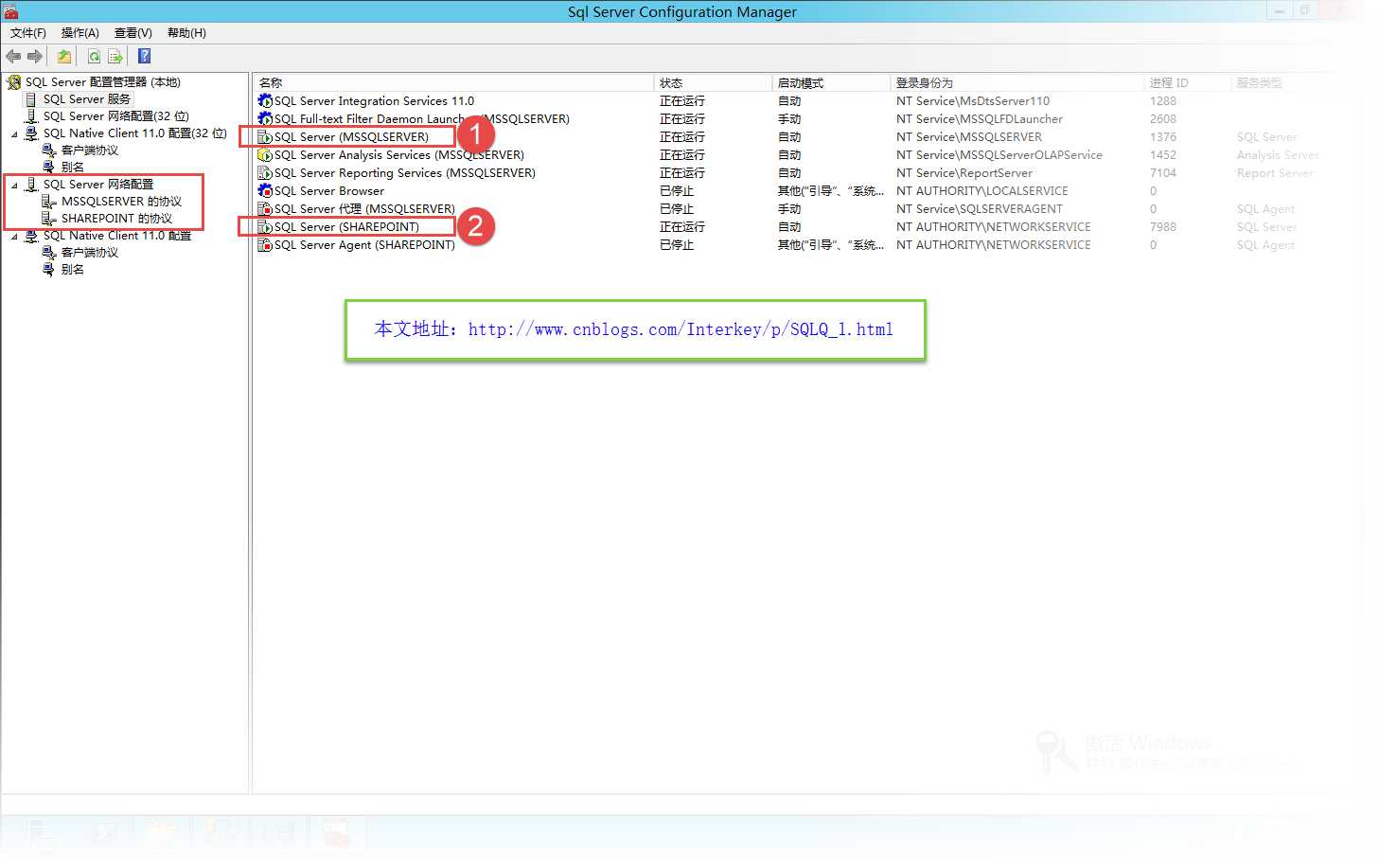
Task: Click the MSSQLSERVER 的协议 protocol icon
Action: [x=49, y=202]
